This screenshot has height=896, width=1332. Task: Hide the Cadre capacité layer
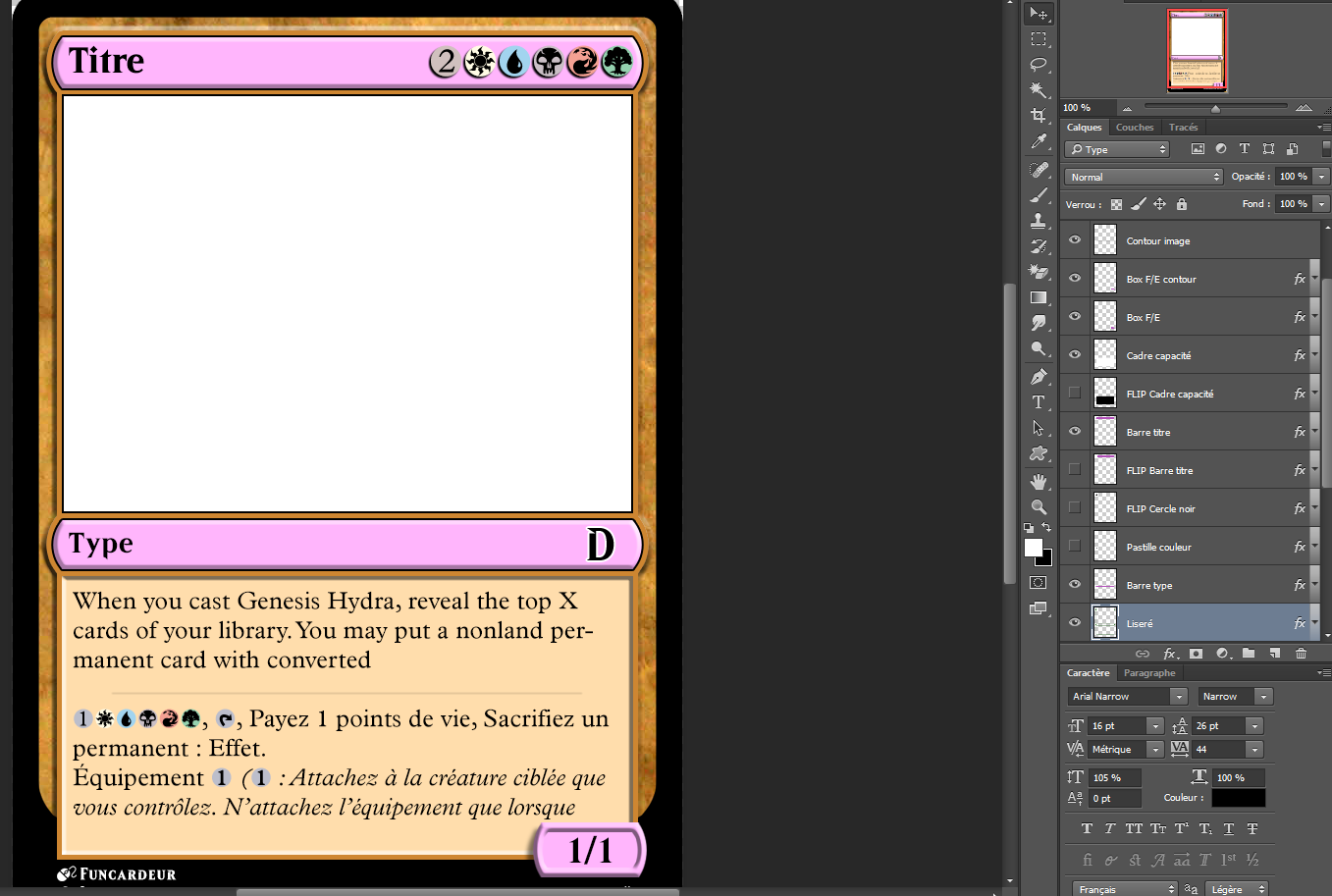point(1075,355)
